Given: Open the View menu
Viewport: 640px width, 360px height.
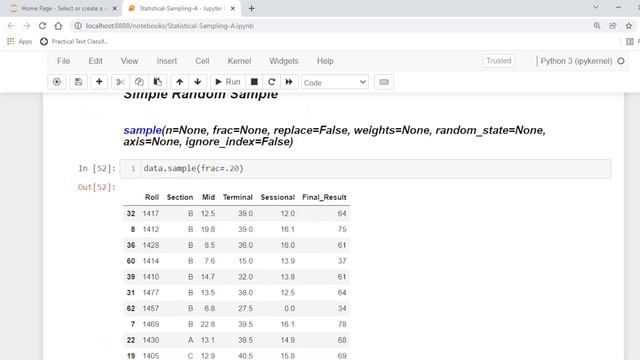Looking at the screenshot, I should tap(129, 61).
